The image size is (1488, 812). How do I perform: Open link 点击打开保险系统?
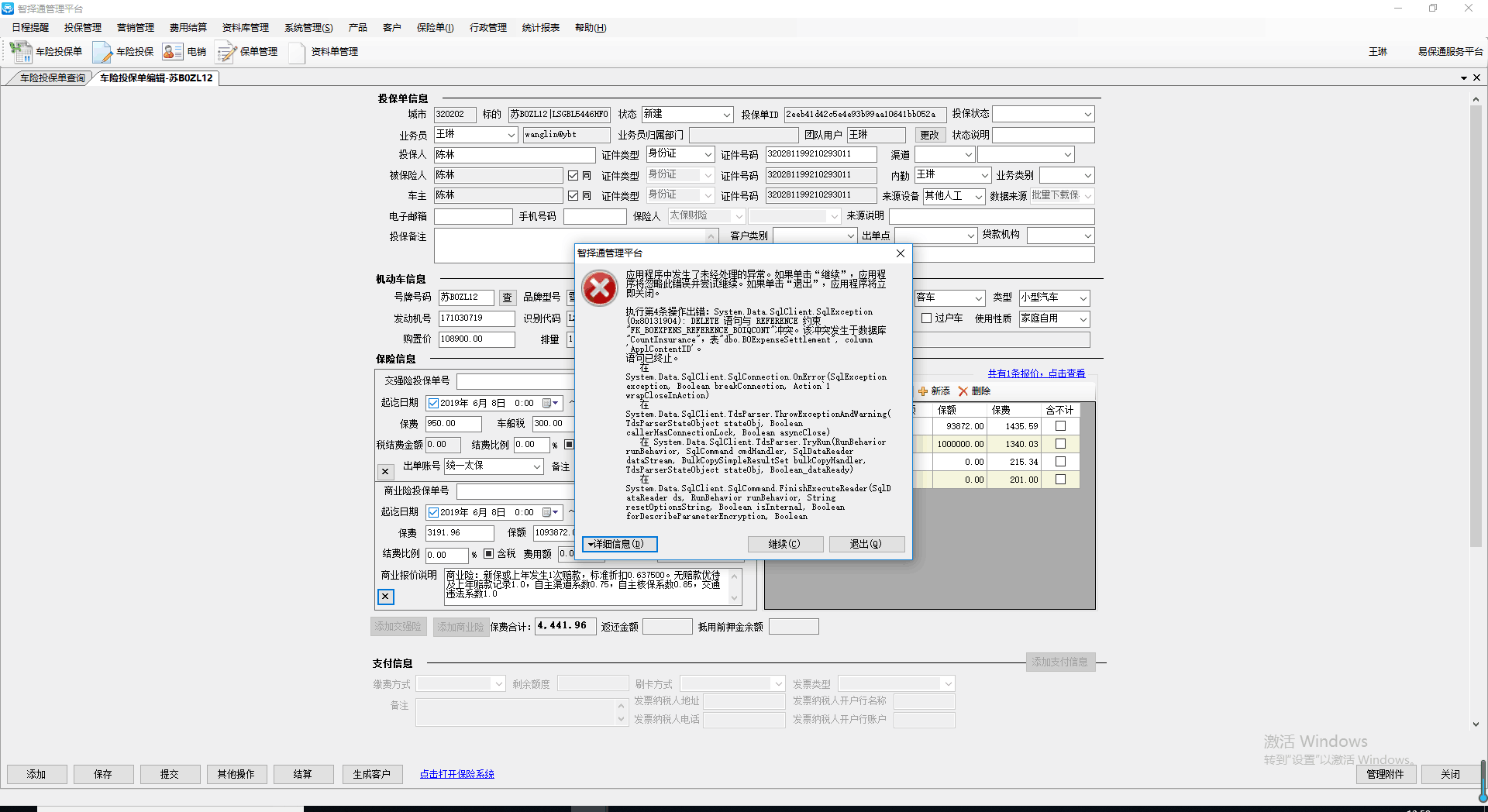click(456, 774)
